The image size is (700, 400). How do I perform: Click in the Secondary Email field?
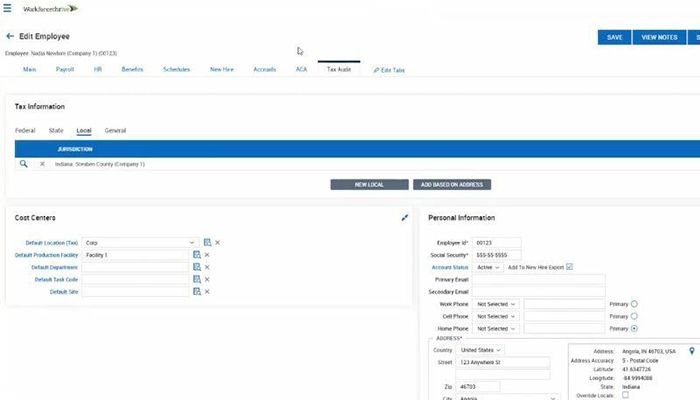tap(538, 292)
